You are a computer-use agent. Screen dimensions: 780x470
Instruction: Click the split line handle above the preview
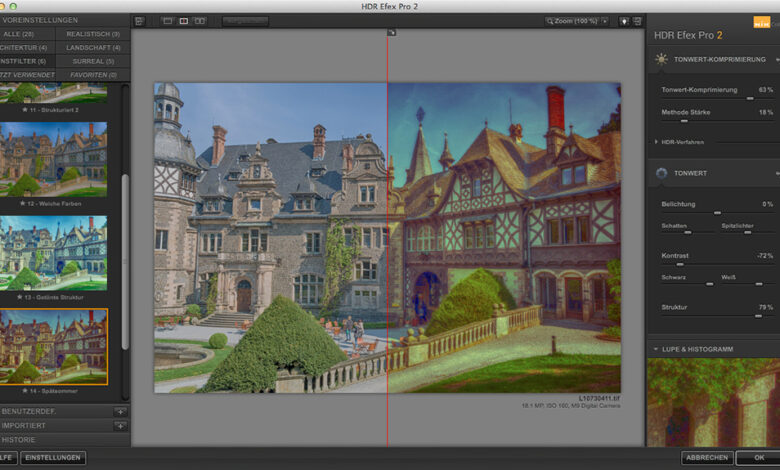click(392, 33)
